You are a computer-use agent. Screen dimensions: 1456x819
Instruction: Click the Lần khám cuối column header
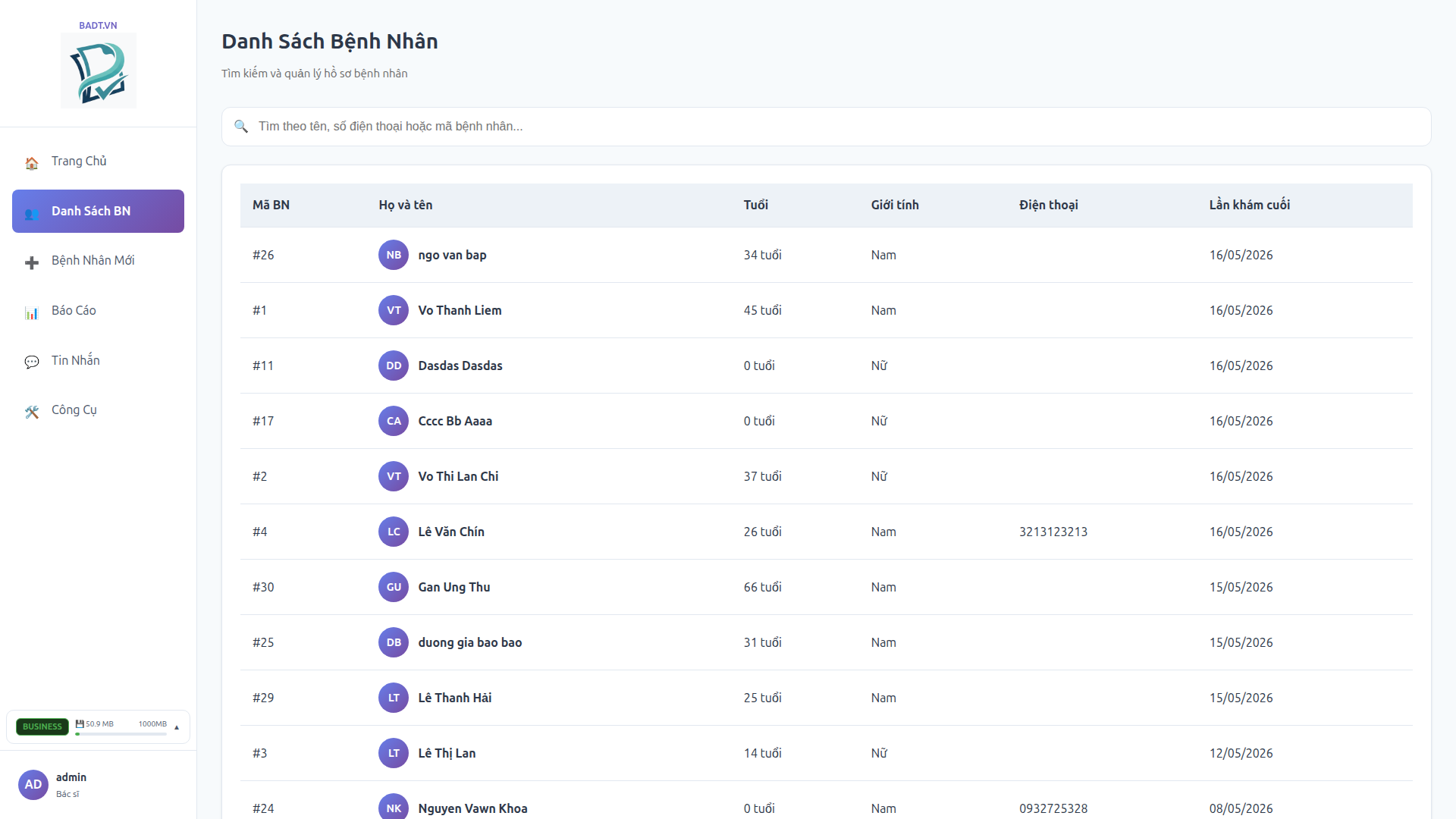click(1249, 205)
